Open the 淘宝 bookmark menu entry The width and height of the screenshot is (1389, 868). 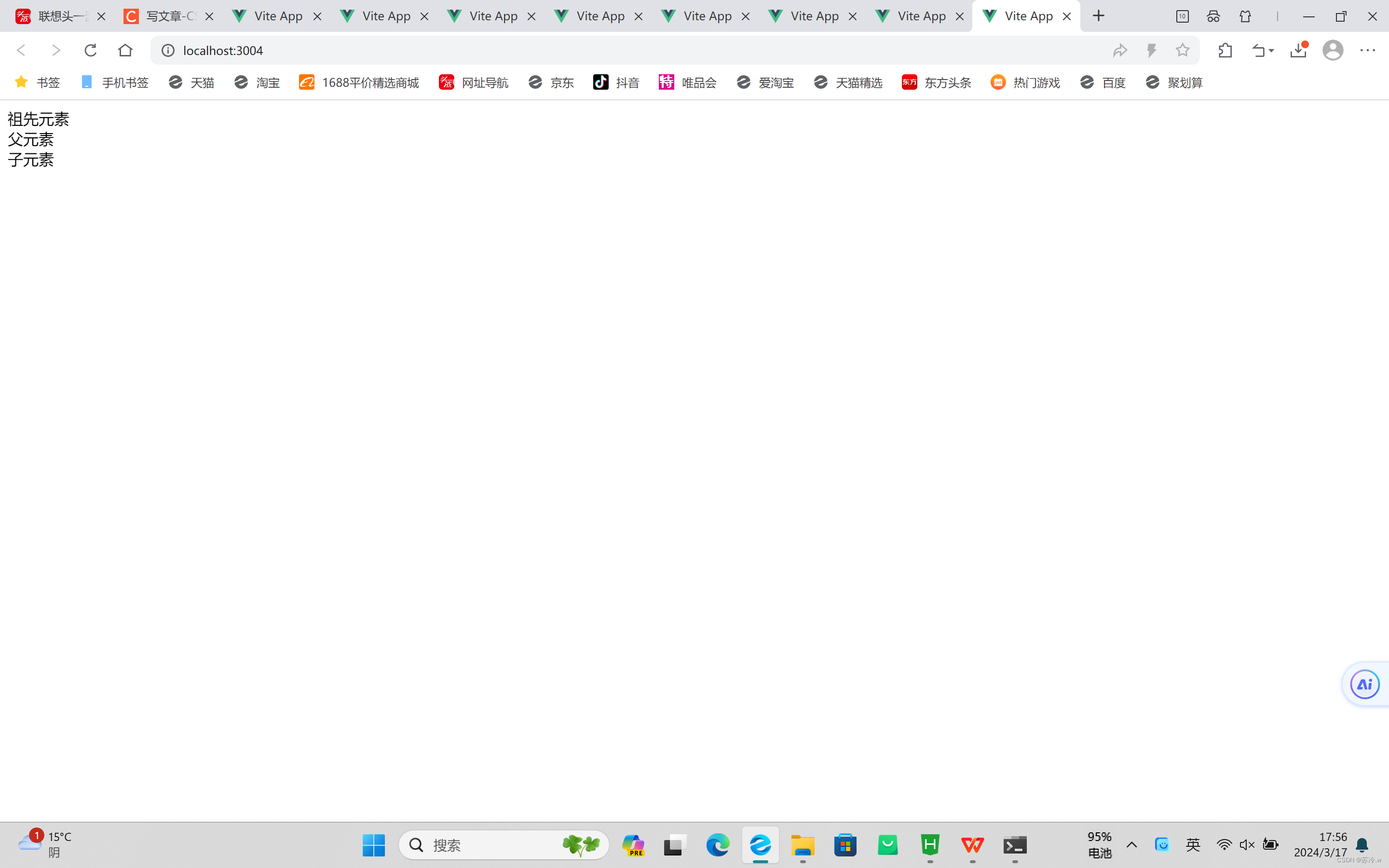(255, 82)
